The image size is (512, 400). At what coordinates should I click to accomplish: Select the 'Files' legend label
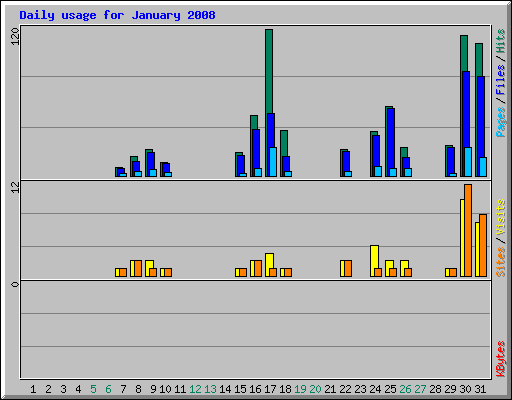pyautogui.click(x=500, y=80)
